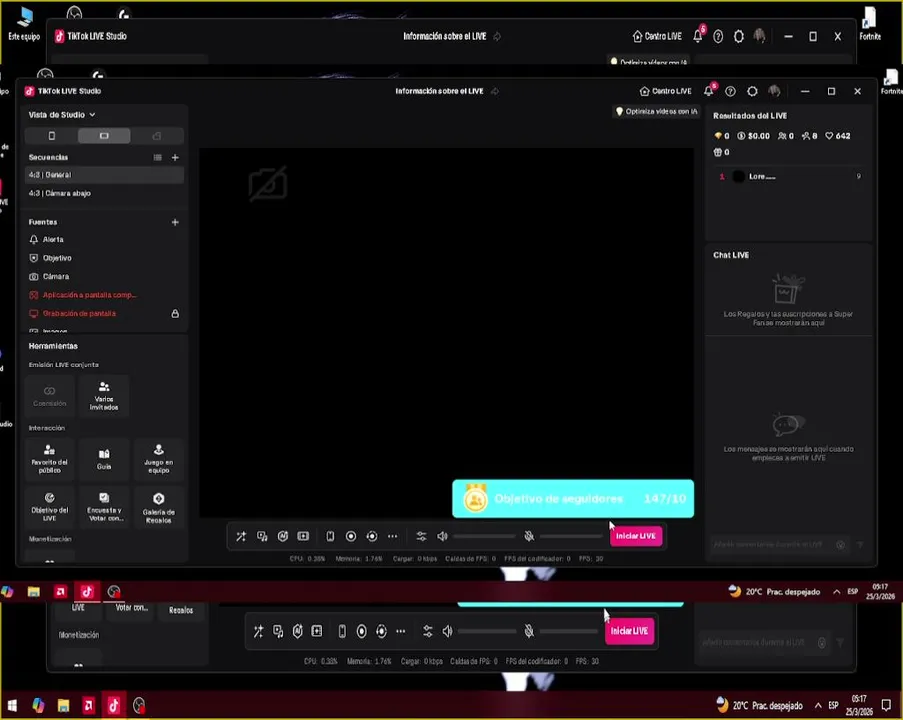Open notifications bell in the front window
Image resolution: width=903 pixels, height=720 pixels.
709,90
